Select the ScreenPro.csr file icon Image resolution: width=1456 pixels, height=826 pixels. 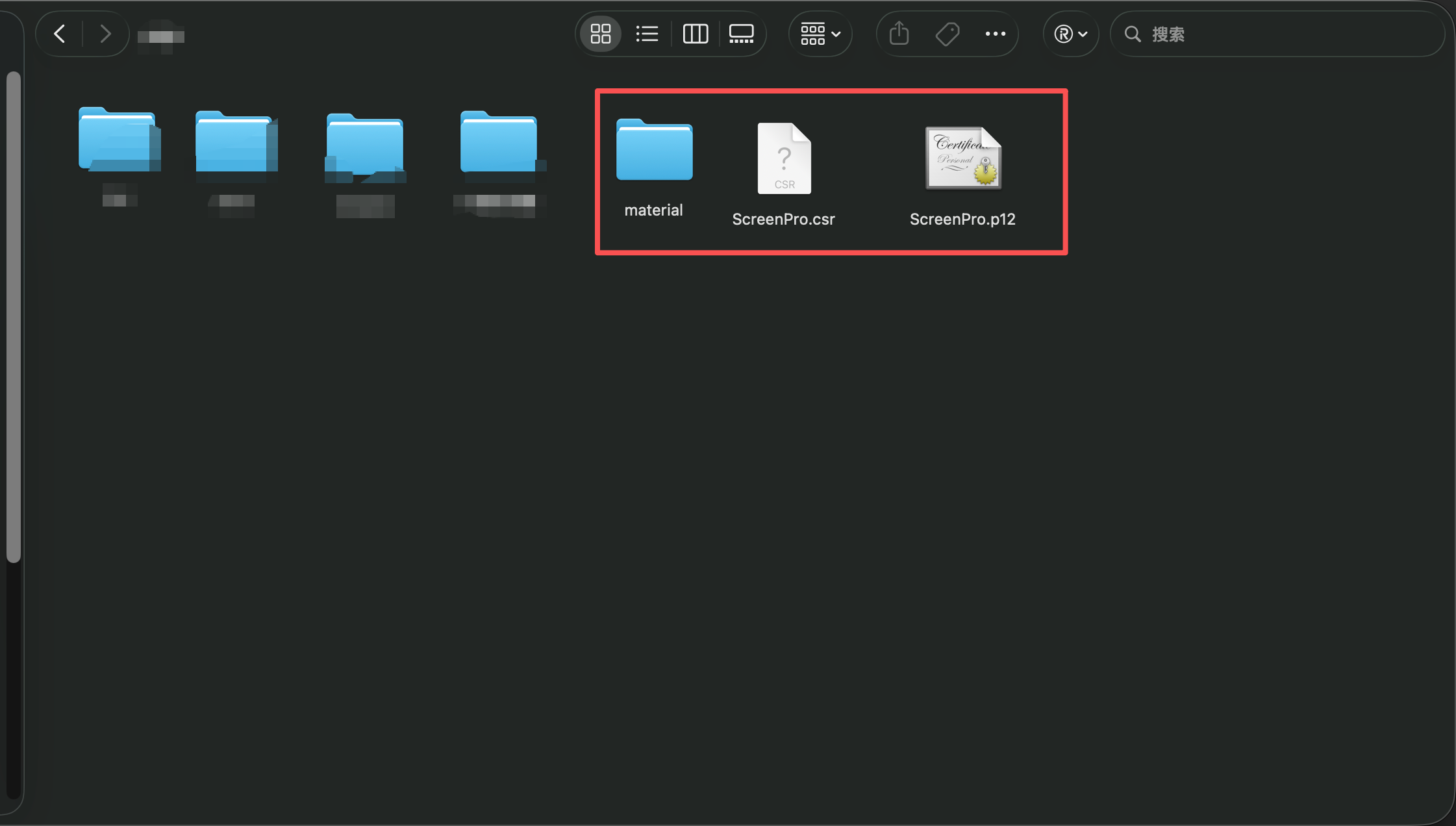coord(784,158)
